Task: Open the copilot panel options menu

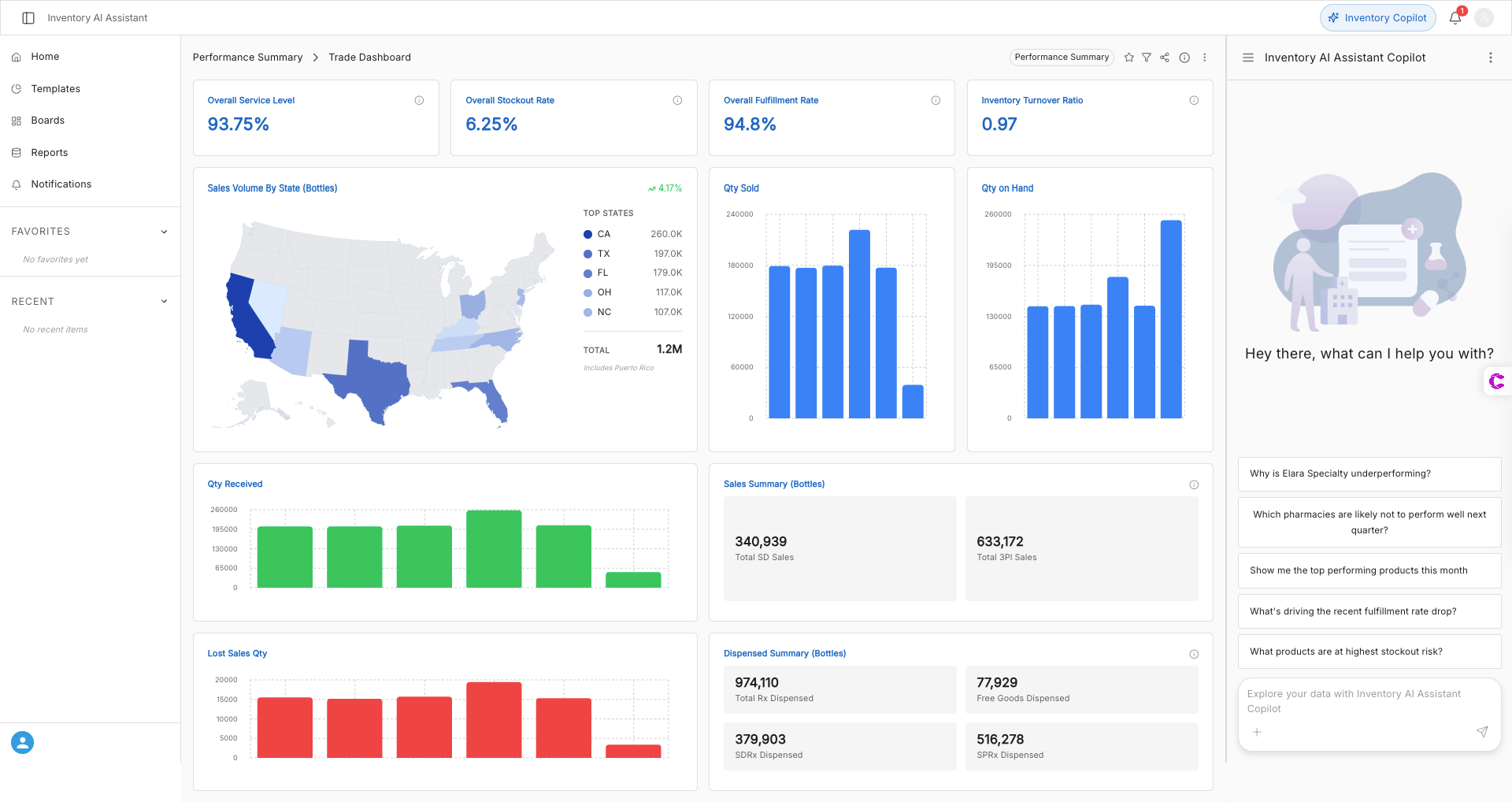Action: pos(1490,57)
